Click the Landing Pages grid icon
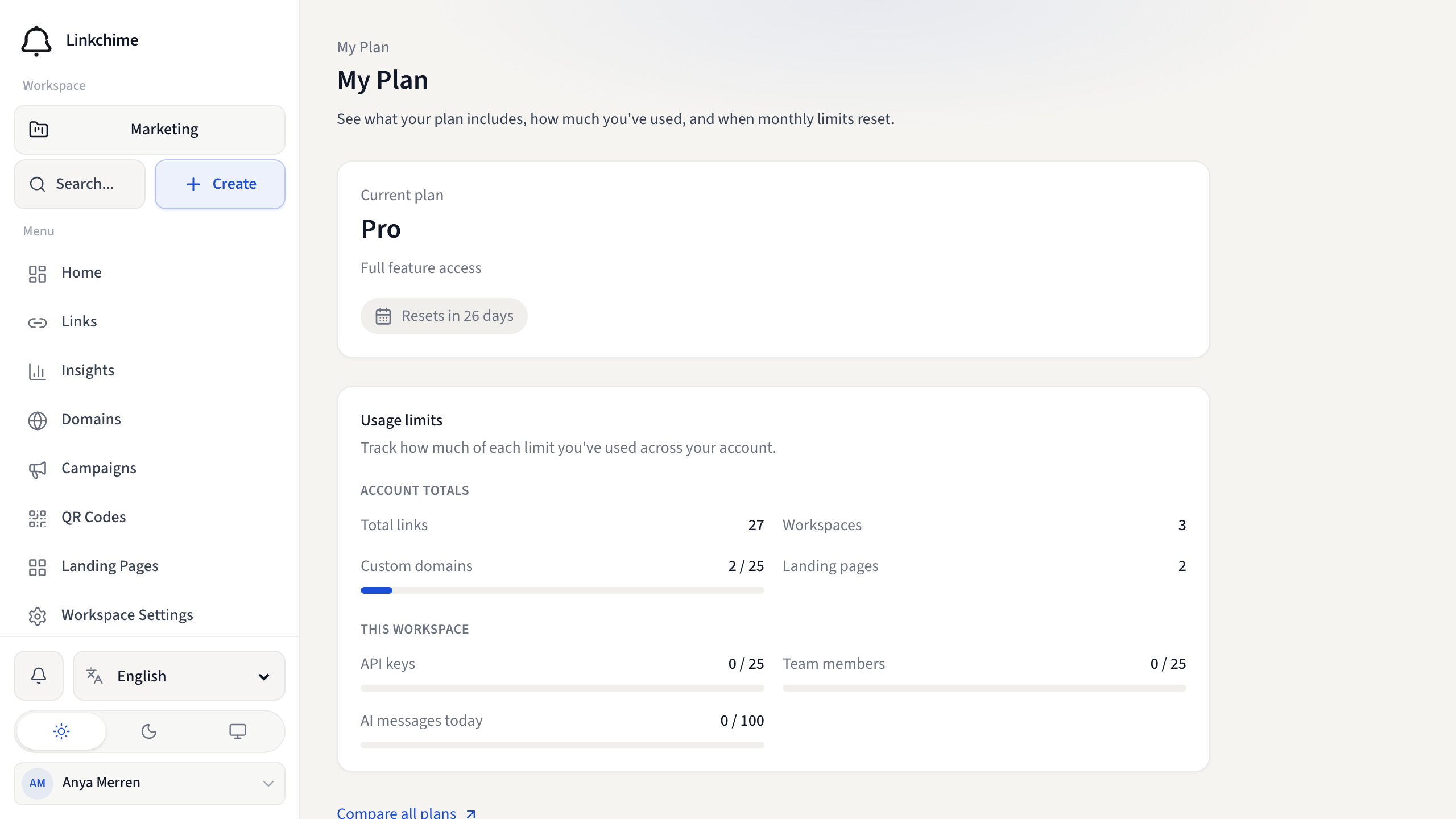The width and height of the screenshot is (1456, 819). tap(38, 568)
